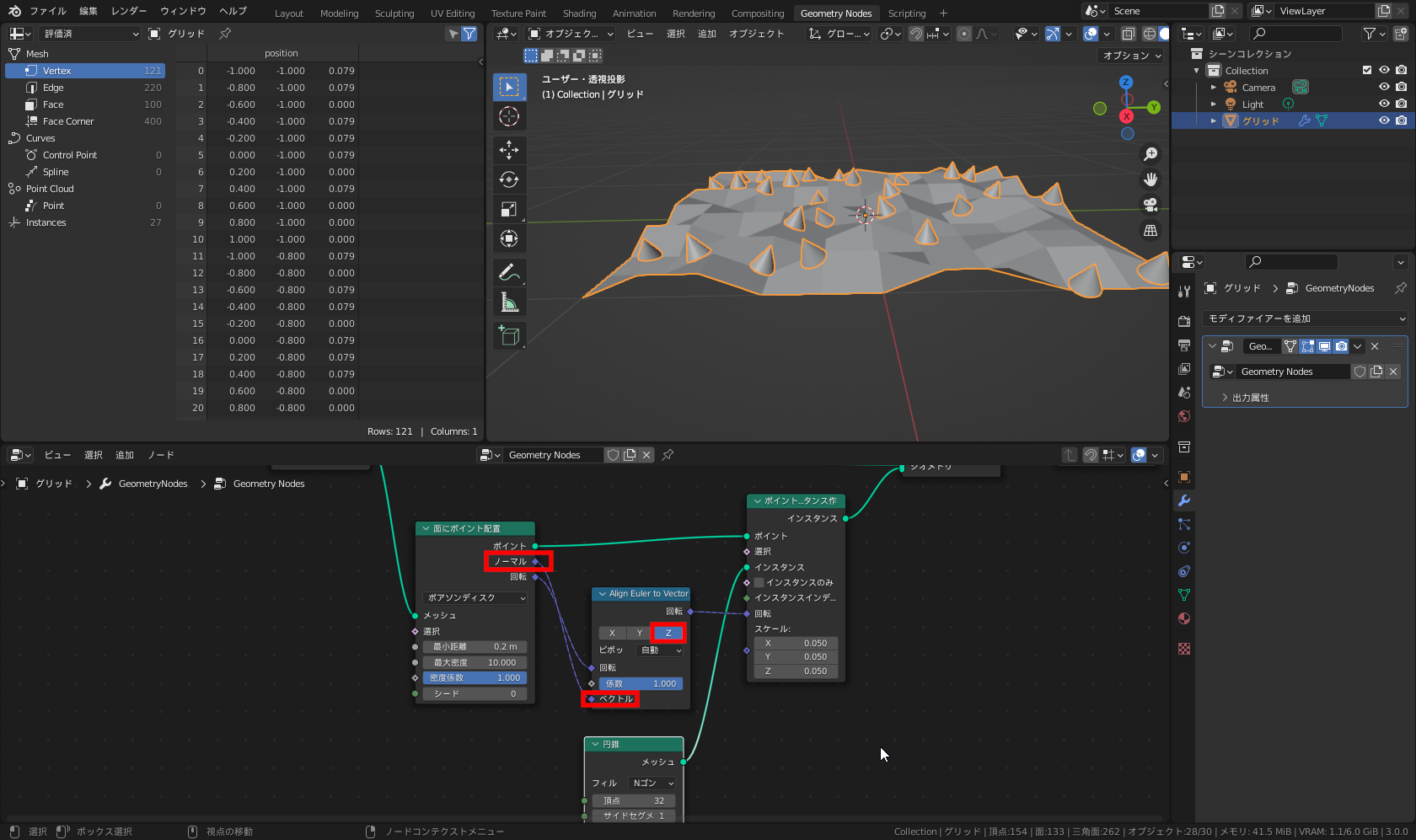Hide the Light object in the outliner
The width and height of the screenshot is (1416, 840).
(x=1382, y=103)
